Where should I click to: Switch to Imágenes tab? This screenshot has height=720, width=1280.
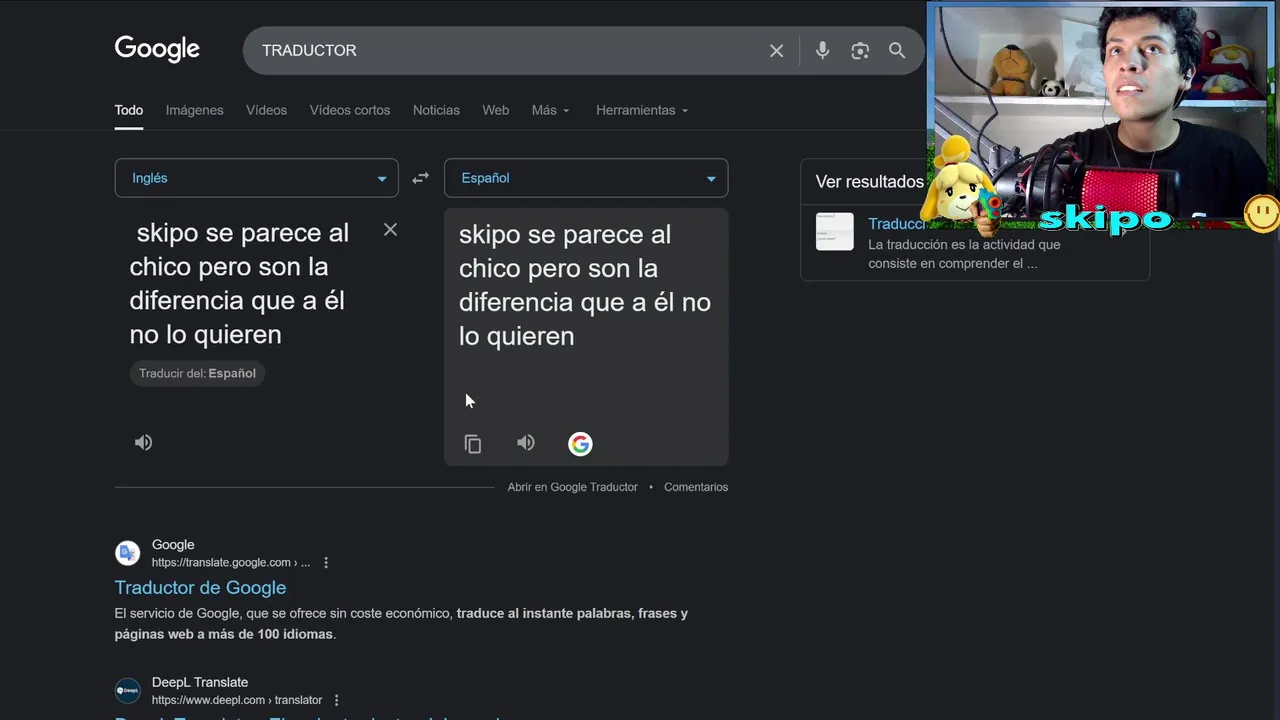pyautogui.click(x=195, y=110)
